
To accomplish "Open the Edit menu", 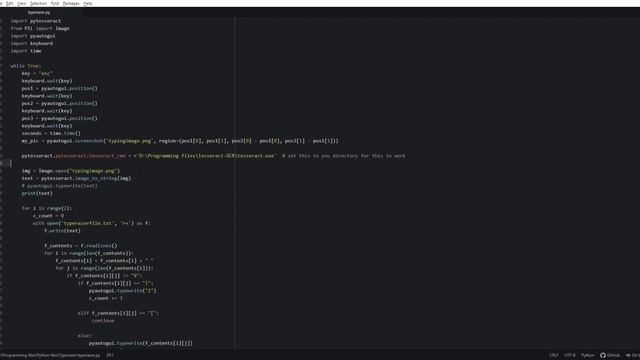I will [x=9, y=3].
